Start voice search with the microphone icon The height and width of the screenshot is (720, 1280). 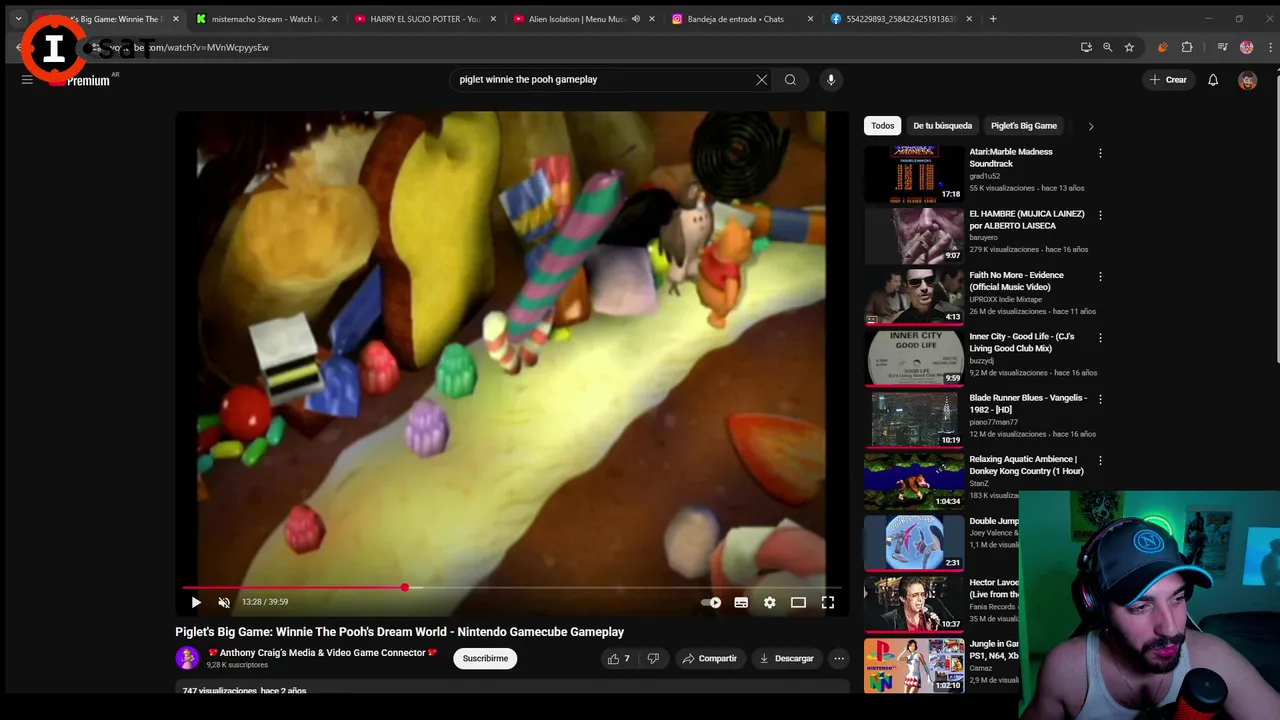830,80
